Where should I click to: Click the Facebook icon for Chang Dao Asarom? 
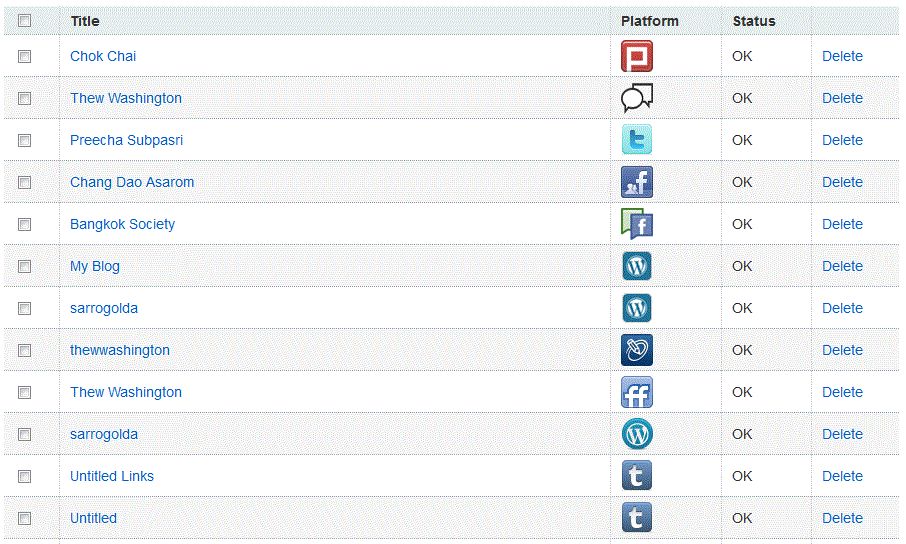[x=637, y=182]
